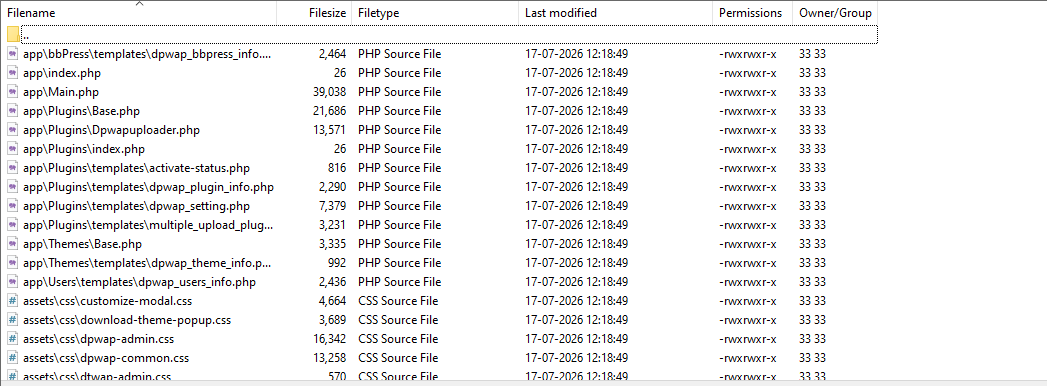Click the PHP icon of dpwap_setting.php

click(13, 206)
